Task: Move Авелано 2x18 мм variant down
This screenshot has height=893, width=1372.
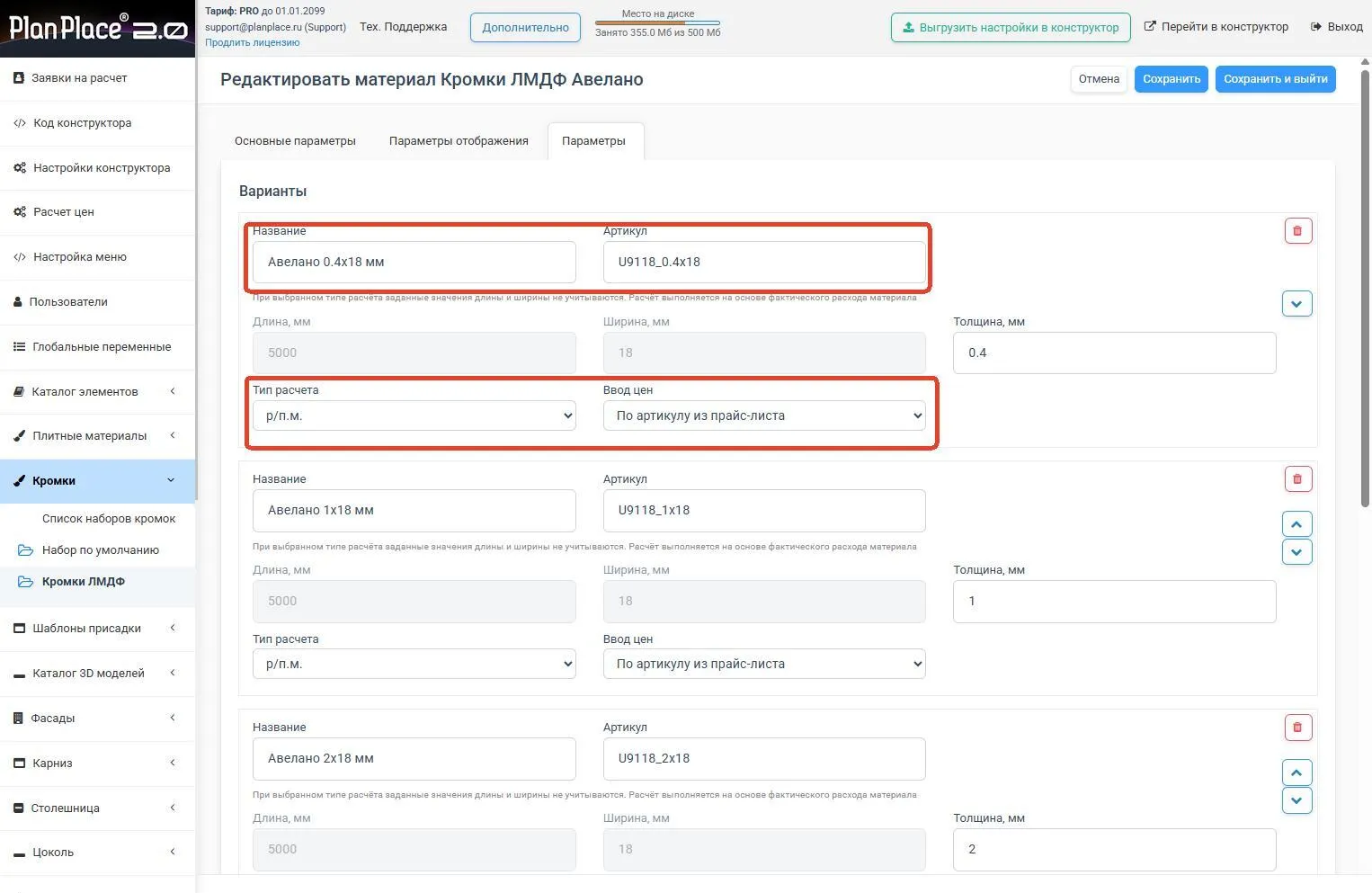Action: click(1296, 800)
